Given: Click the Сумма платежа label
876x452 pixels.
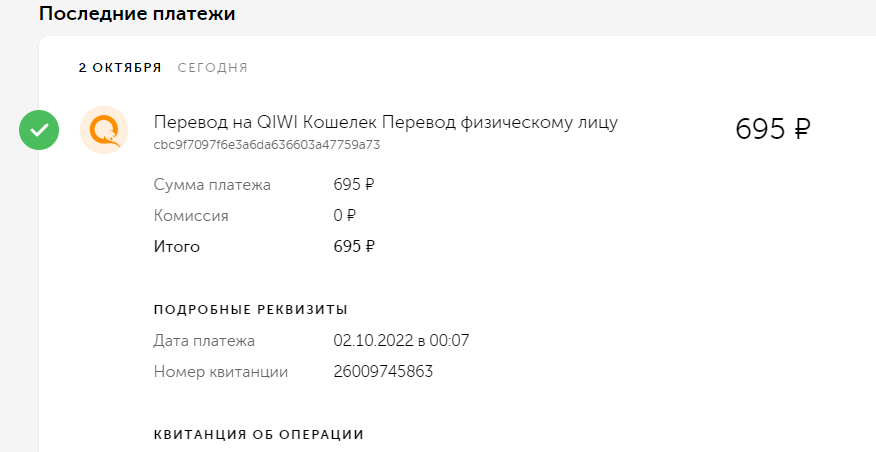Looking at the screenshot, I should pos(212,184).
